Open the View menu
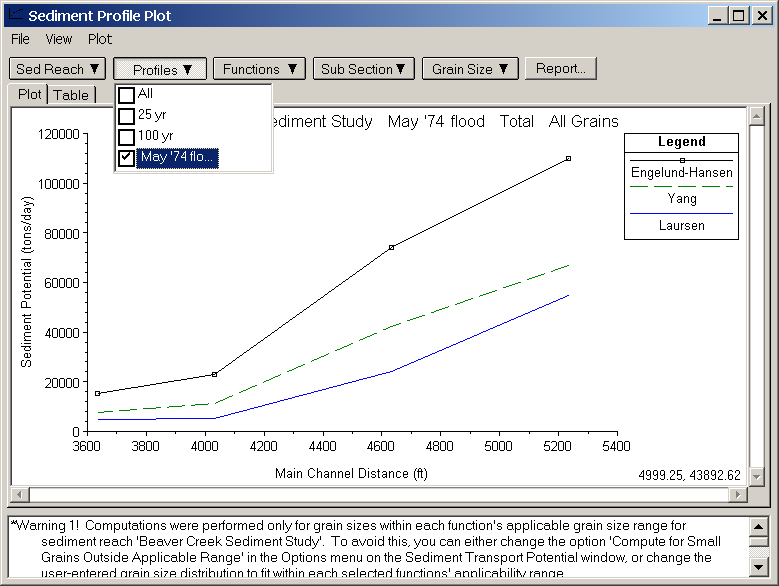779x586 pixels. pyautogui.click(x=59, y=39)
